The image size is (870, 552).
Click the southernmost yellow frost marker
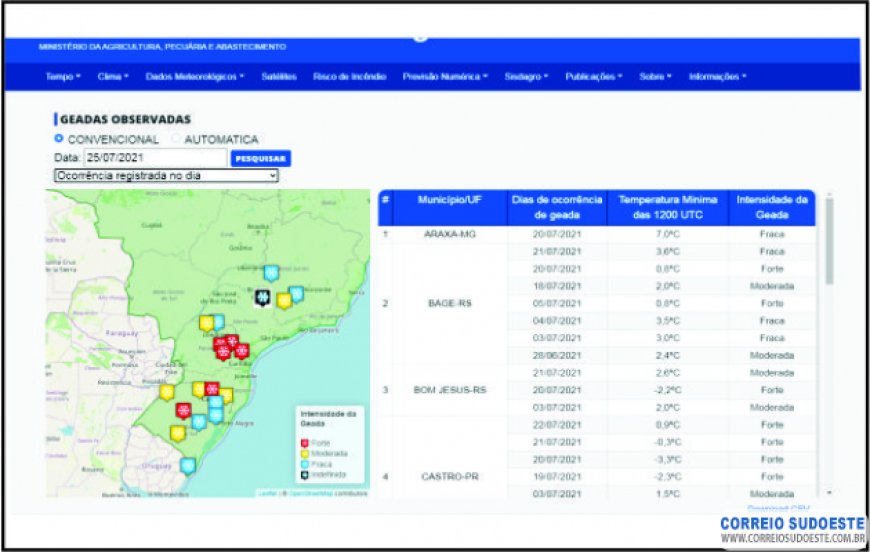178,433
